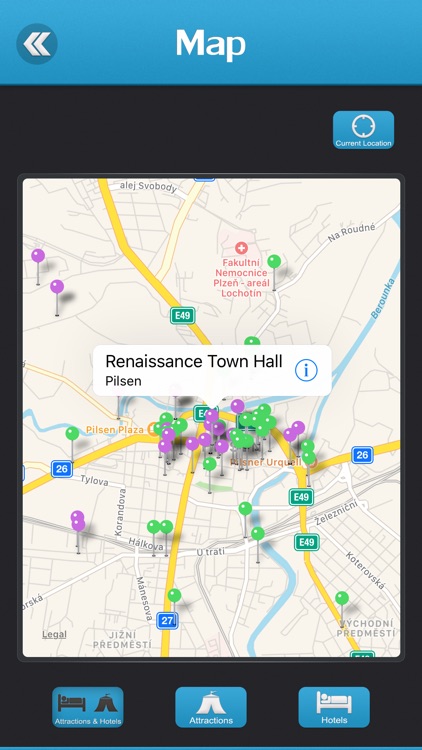Image resolution: width=422 pixels, height=750 pixels.
Task: Click E49 road shield below alej Svobody
Action: (x=183, y=315)
